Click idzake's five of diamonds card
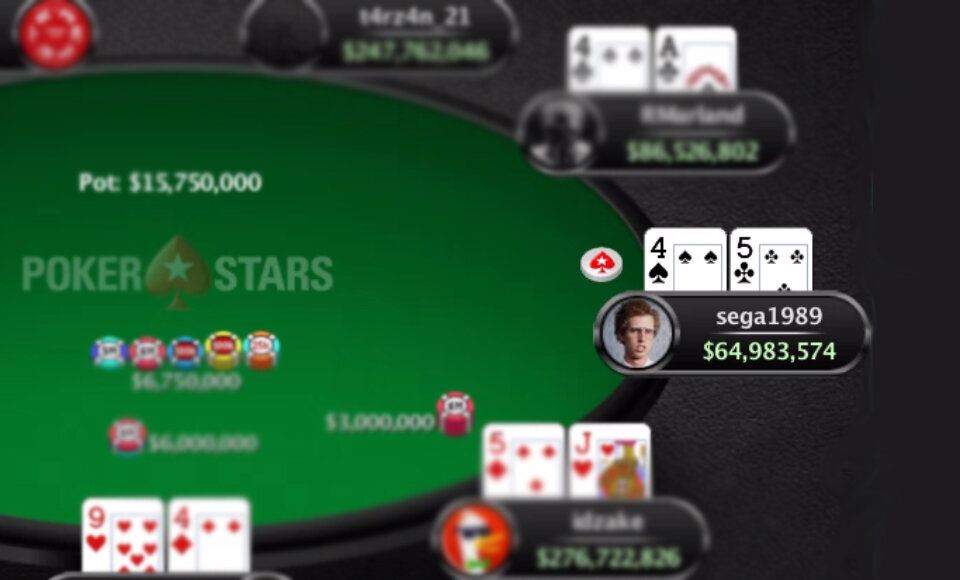 coord(523,461)
